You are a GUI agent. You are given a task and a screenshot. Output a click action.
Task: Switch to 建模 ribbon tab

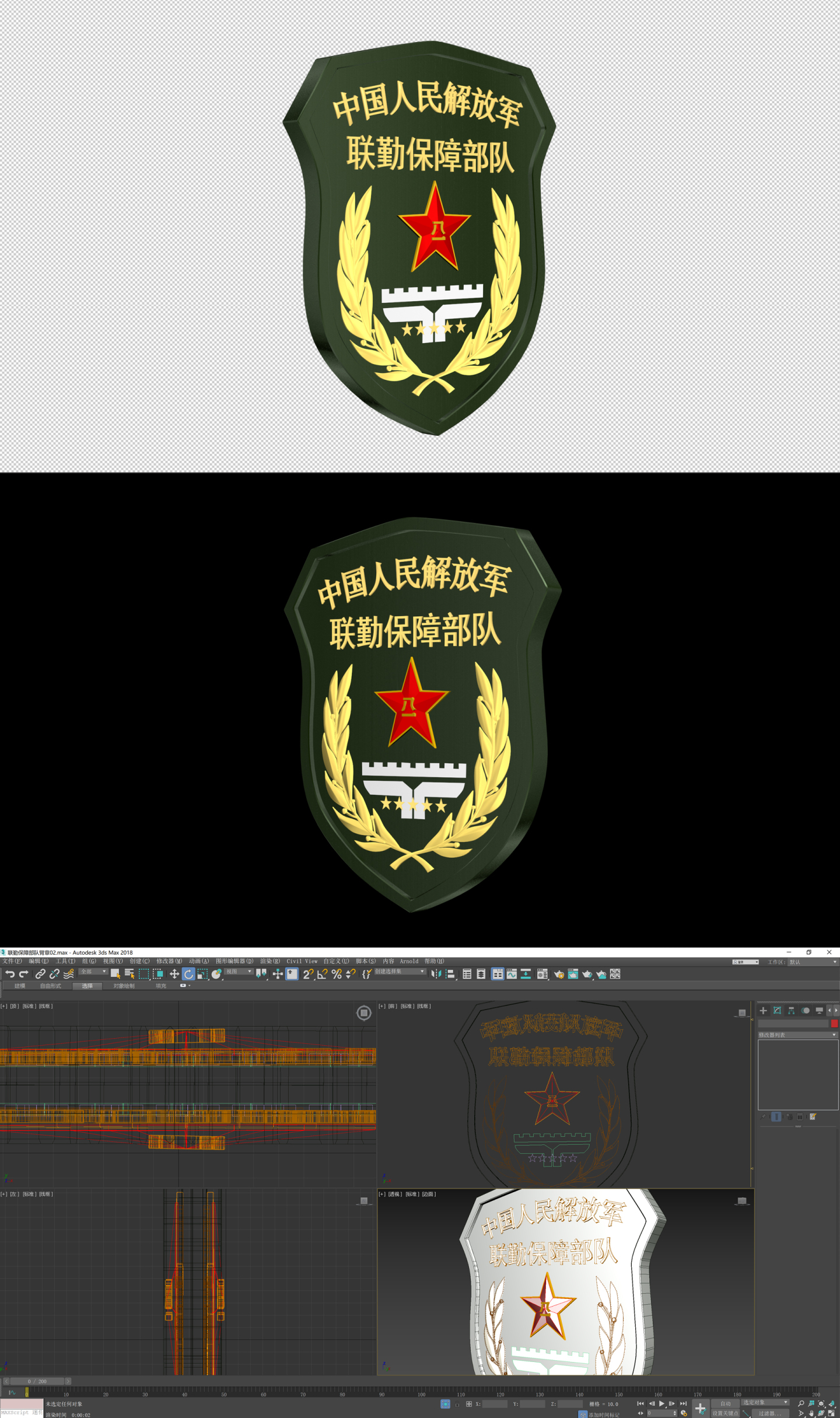20,986
